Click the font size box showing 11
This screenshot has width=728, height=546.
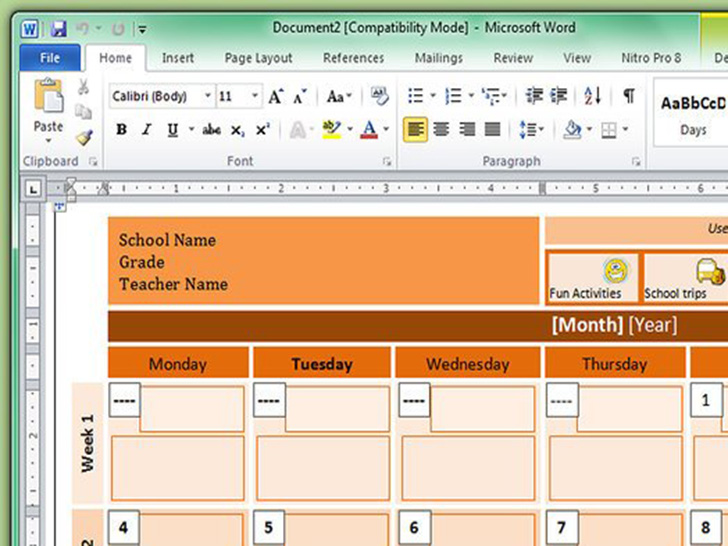point(233,96)
